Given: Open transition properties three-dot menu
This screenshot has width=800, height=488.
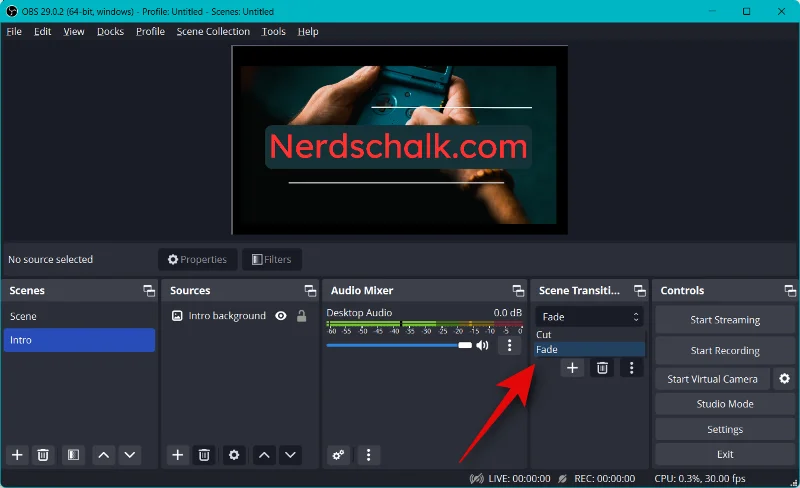Looking at the screenshot, I should coord(632,368).
